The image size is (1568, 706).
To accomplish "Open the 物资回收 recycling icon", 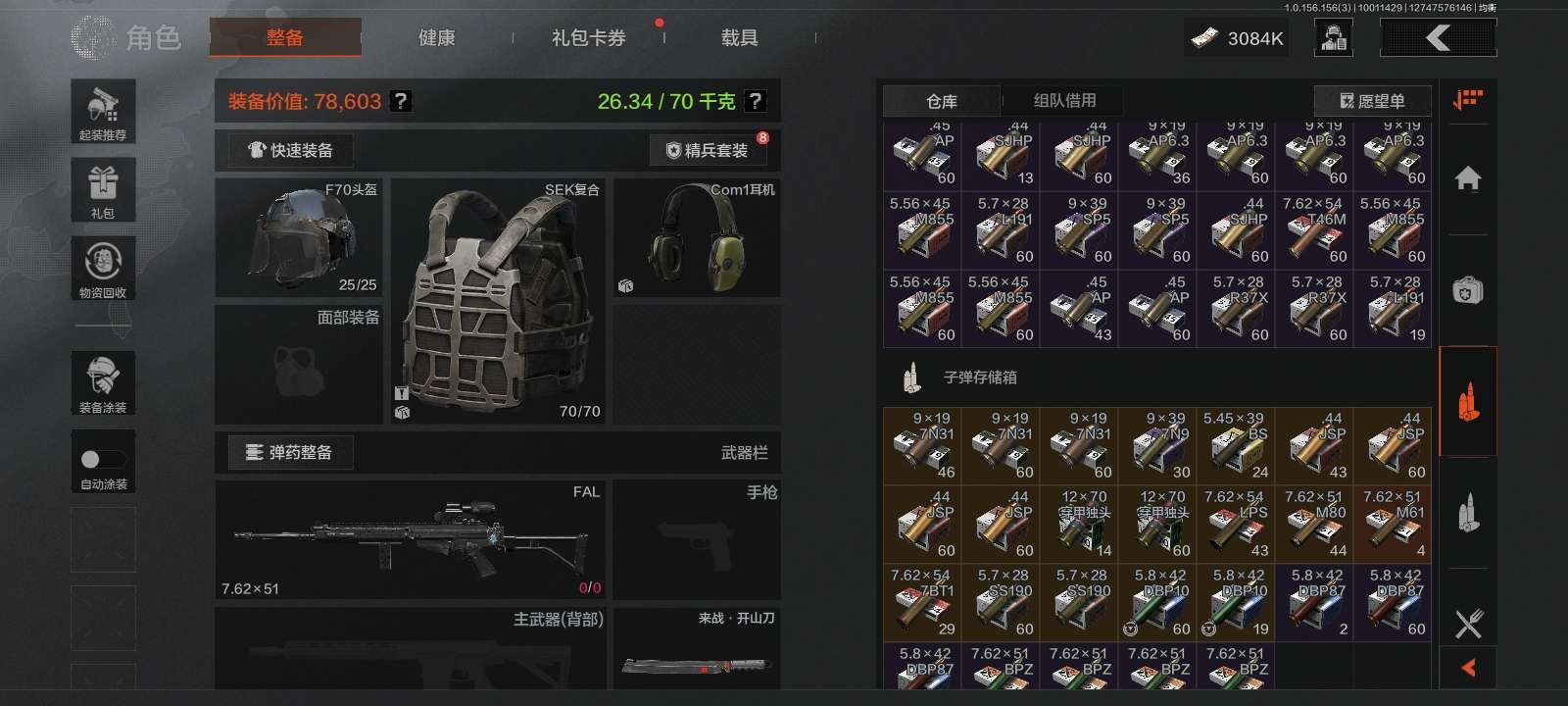I will pyautogui.click(x=103, y=269).
